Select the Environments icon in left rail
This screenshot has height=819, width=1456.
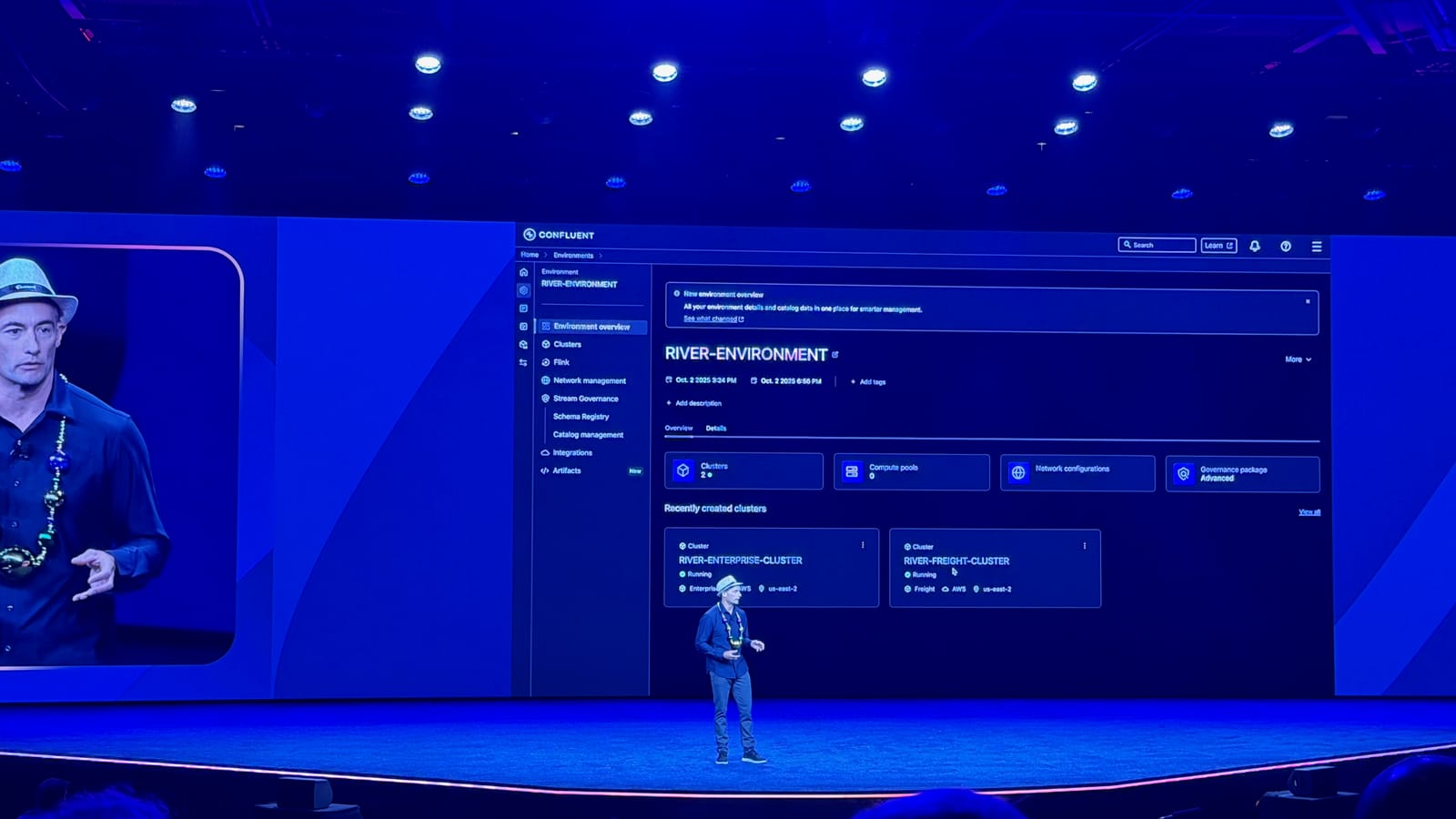523,290
